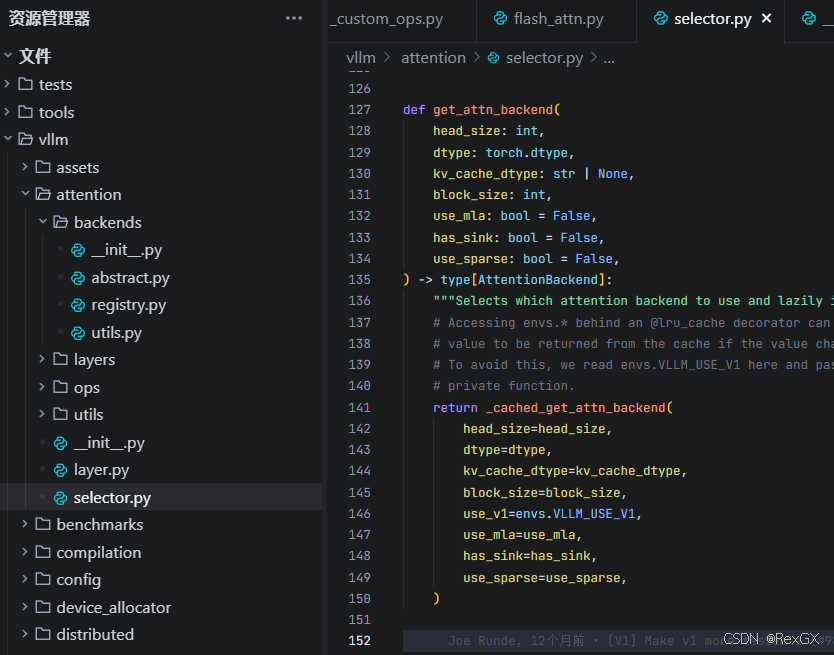Screen dimensions: 834x655
Task: Expand the tools folder chevron
Action: pos(7,111)
